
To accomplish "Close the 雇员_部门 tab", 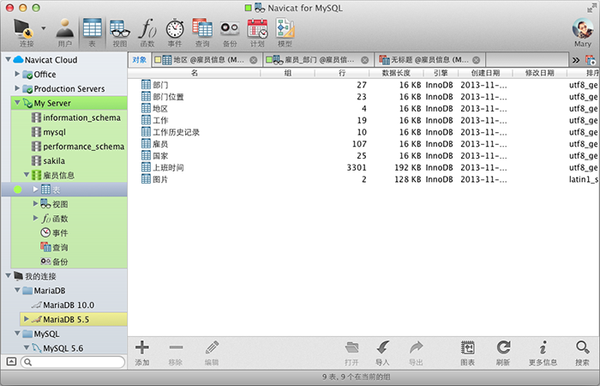I will [365, 60].
